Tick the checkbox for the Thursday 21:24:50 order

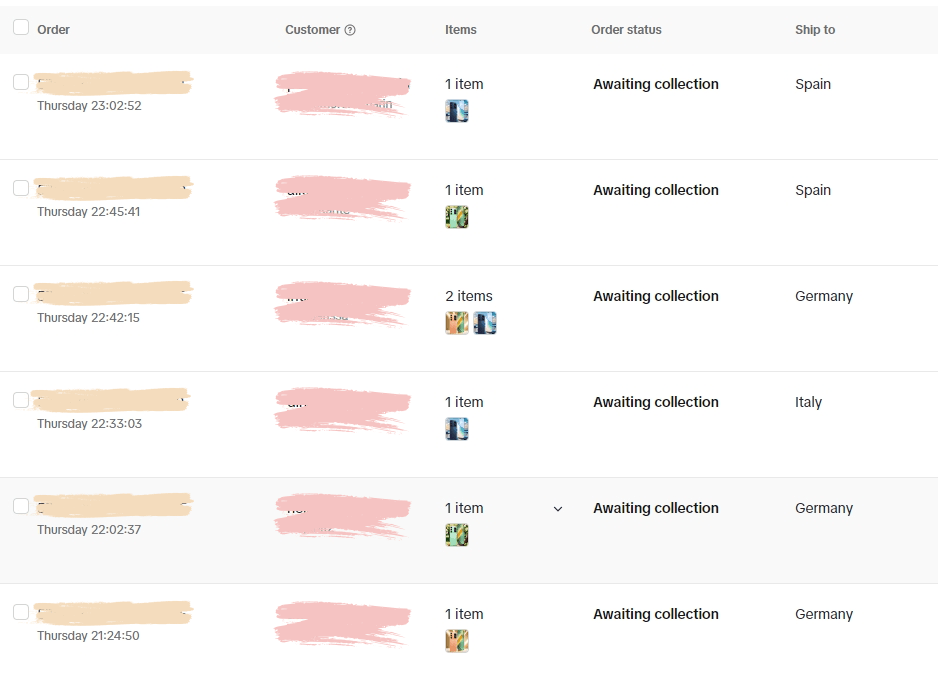point(21,612)
